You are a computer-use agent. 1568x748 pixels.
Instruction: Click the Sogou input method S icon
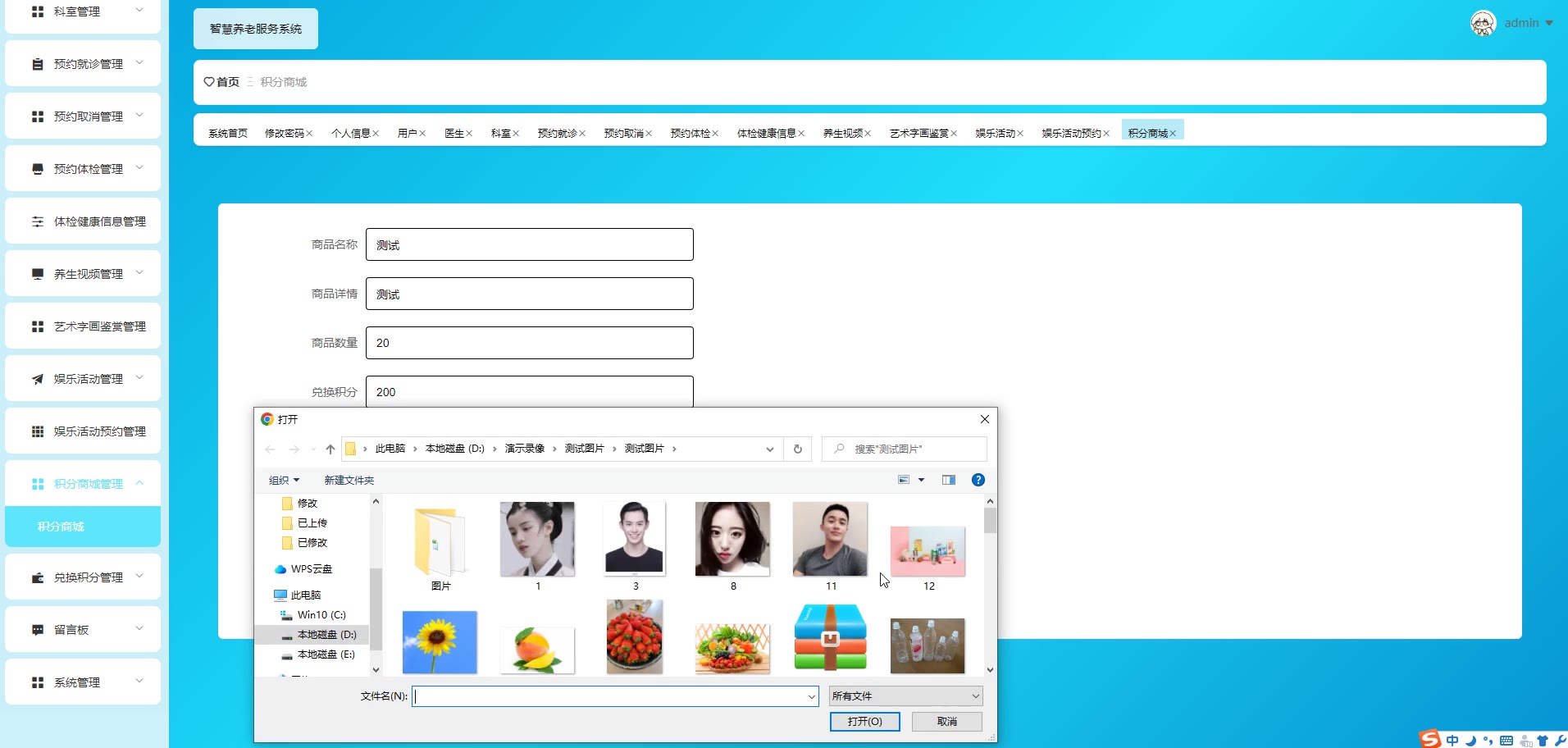[x=1430, y=739]
